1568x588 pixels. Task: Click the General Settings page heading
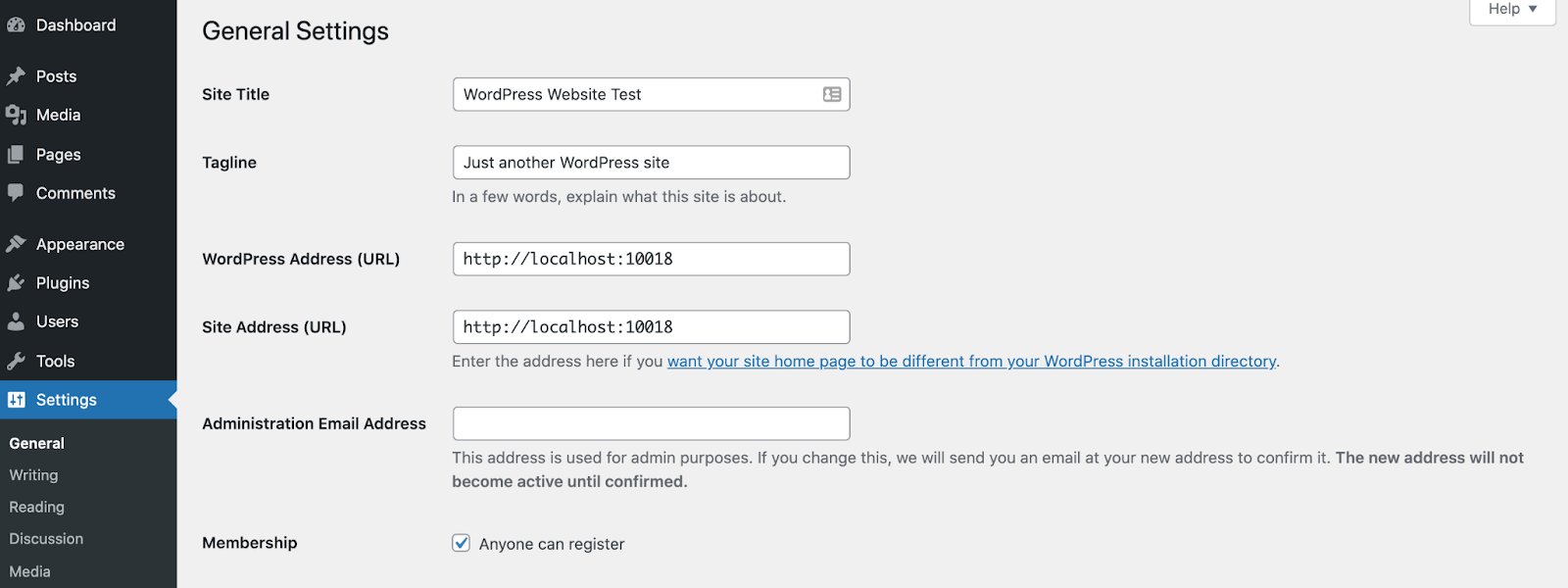pos(295,31)
